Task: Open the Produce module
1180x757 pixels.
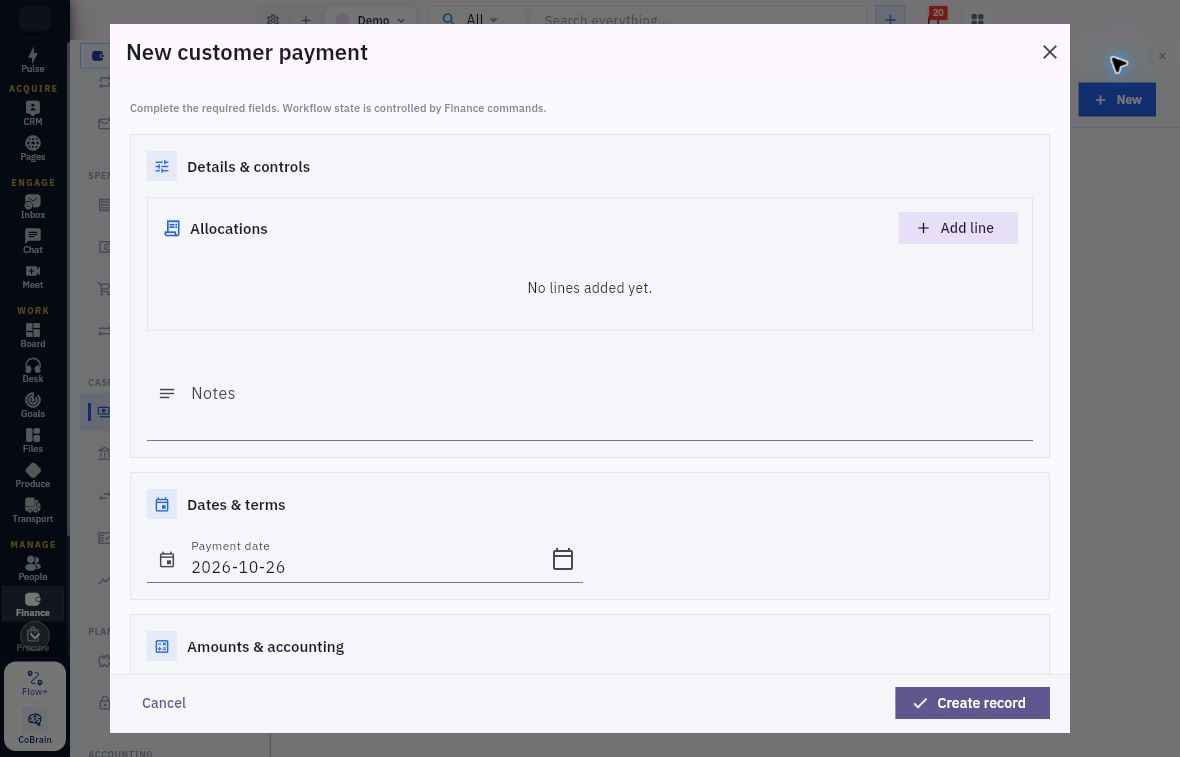Action: pyautogui.click(x=32, y=476)
